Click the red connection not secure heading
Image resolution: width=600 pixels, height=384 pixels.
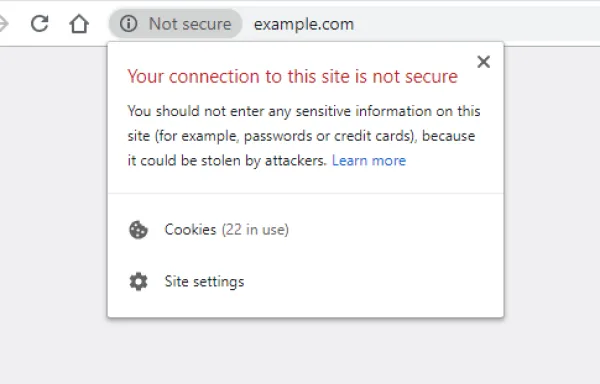pyautogui.click(x=292, y=76)
